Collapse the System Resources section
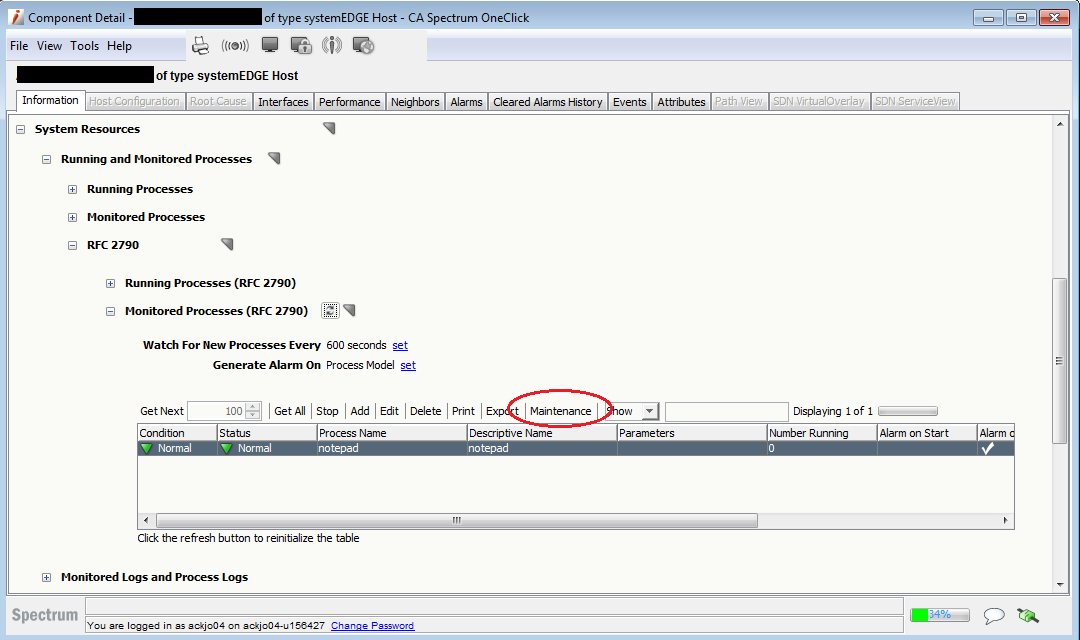The width and height of the screenshot is (1080, 640). click(x=21, y=130)
